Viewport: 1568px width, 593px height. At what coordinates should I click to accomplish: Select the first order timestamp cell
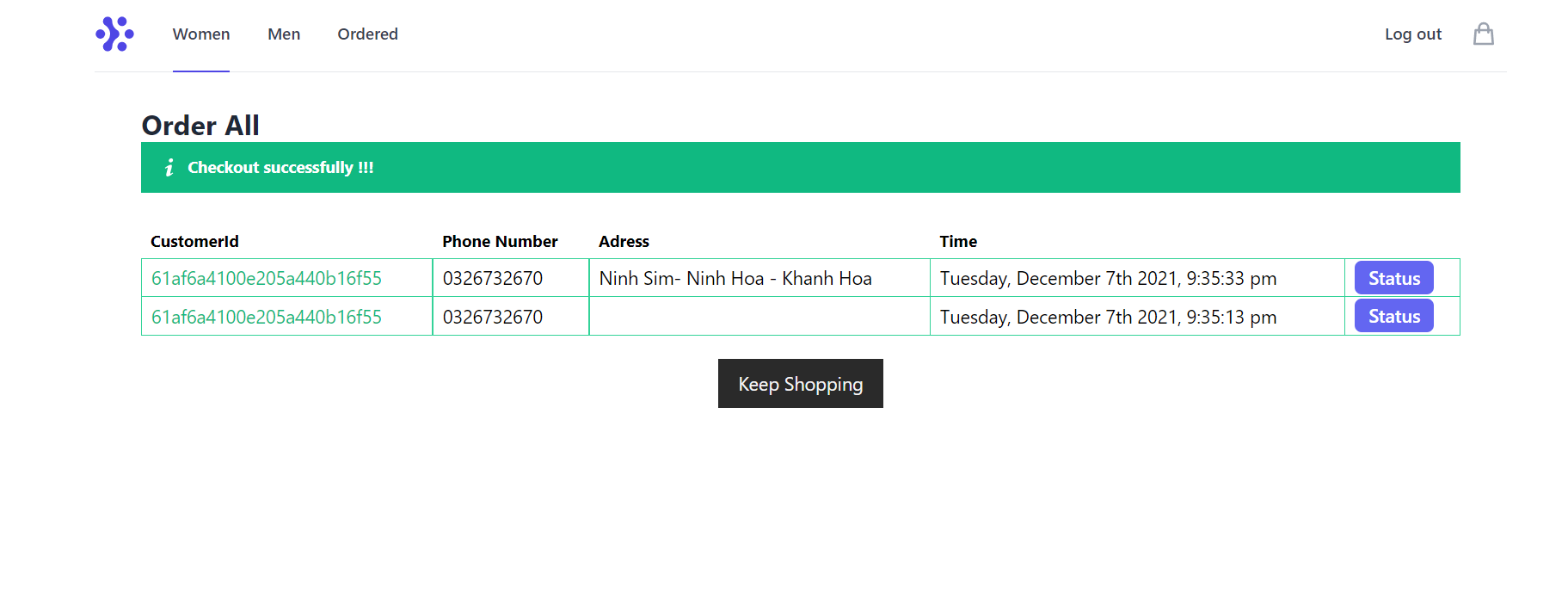click(1109, 278)
